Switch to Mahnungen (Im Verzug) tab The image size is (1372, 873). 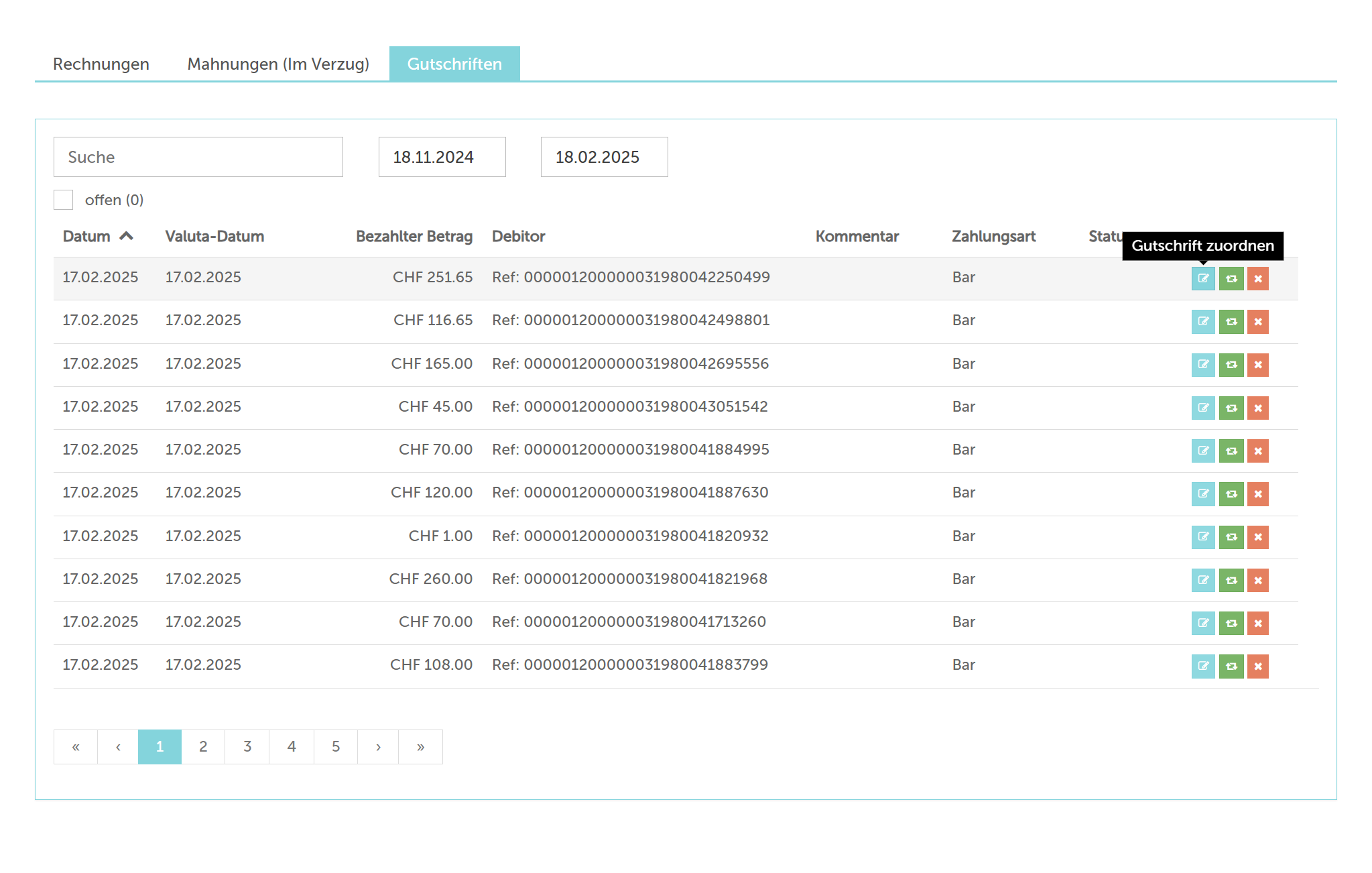(x=278, y=64)
